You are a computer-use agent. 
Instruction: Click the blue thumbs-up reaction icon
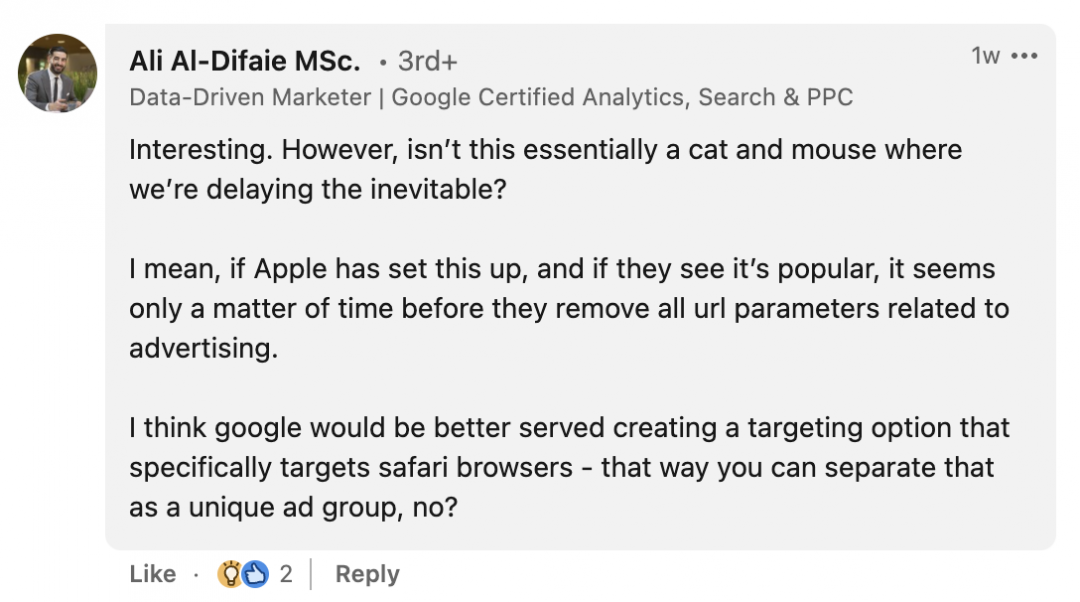(255, 574)
